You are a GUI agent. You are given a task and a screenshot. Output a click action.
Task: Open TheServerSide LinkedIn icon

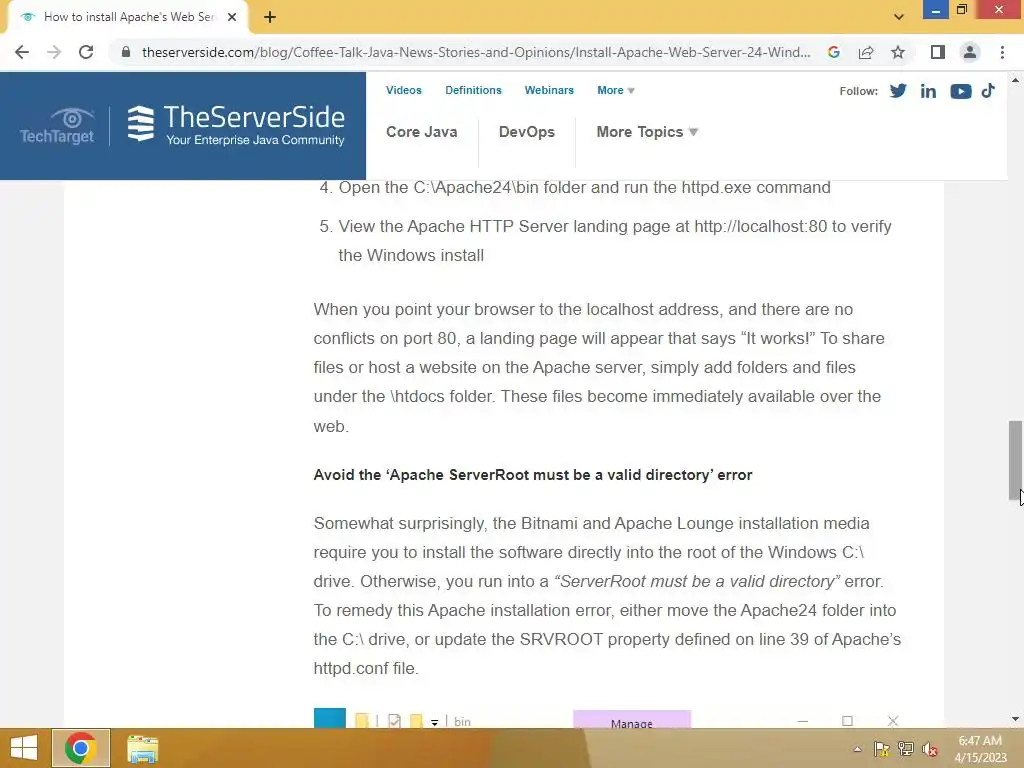(928, 91)
